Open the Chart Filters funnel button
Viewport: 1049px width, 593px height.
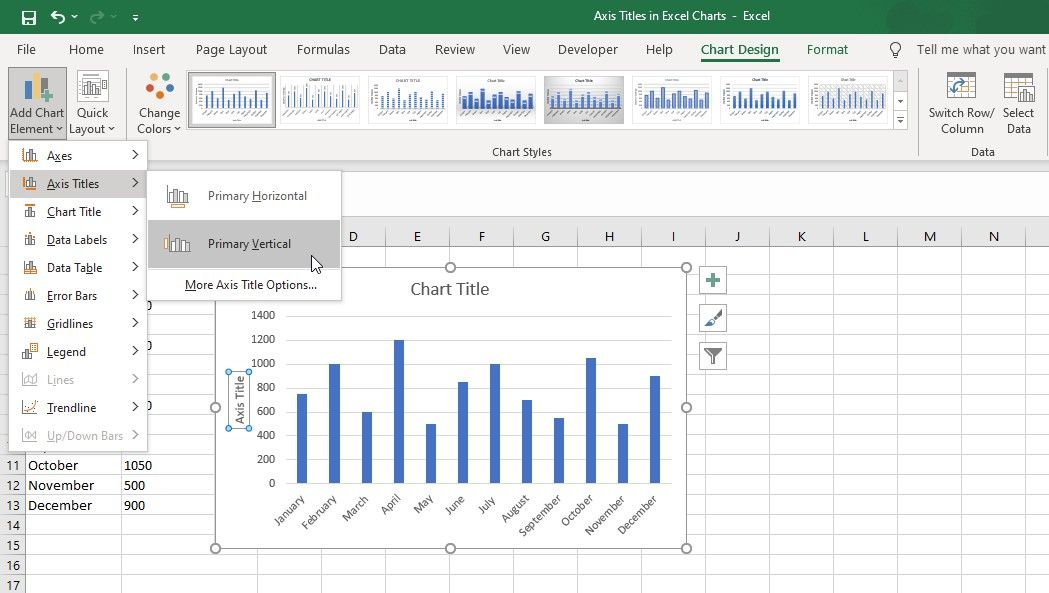click(x=713, y=355)
